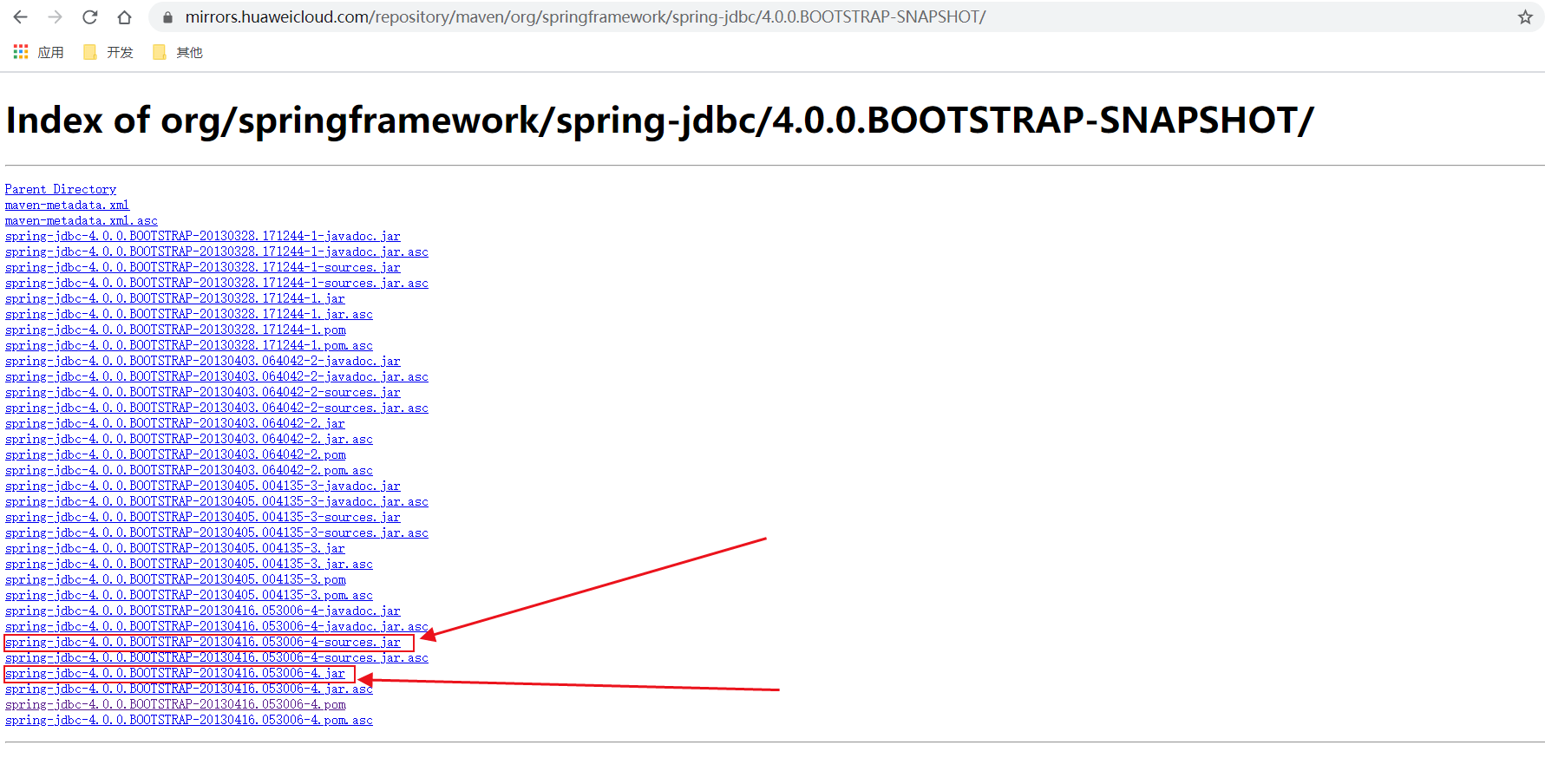Open 20130403.064042-2.pom link
Viewport: 1545px width, 784px height.
[x=175, y=454]
